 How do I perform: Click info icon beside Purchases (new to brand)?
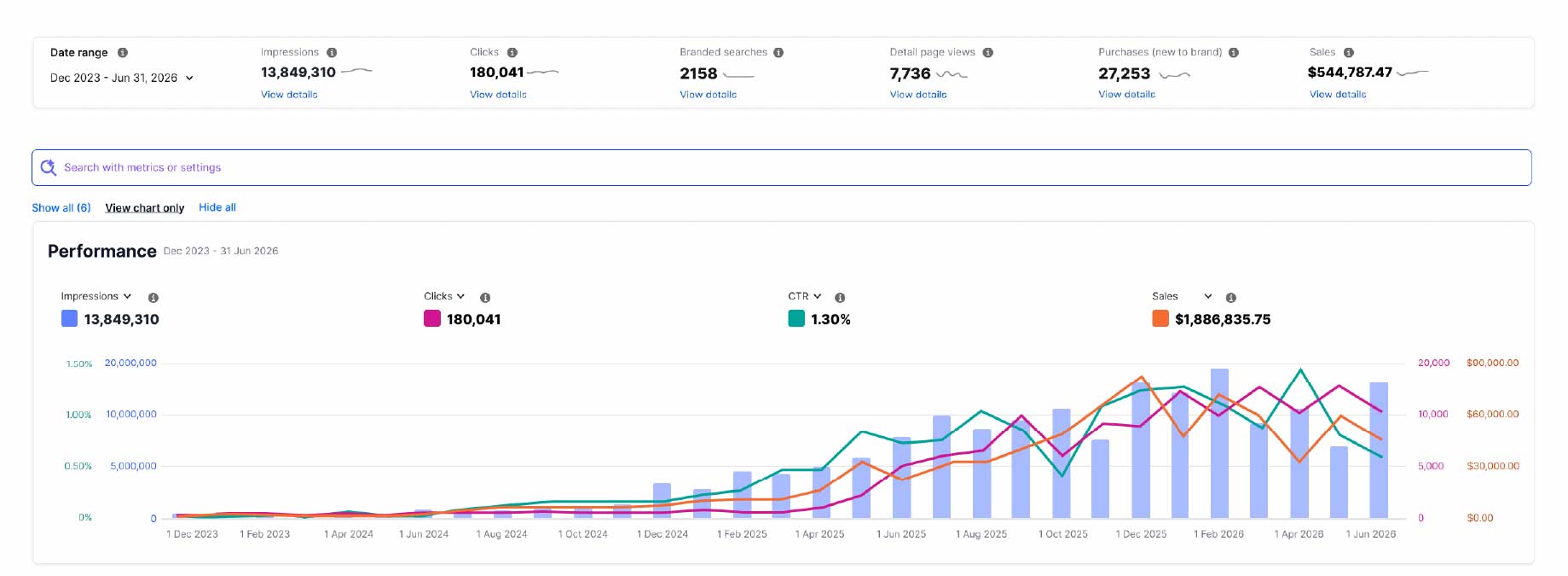(1234, 53)
